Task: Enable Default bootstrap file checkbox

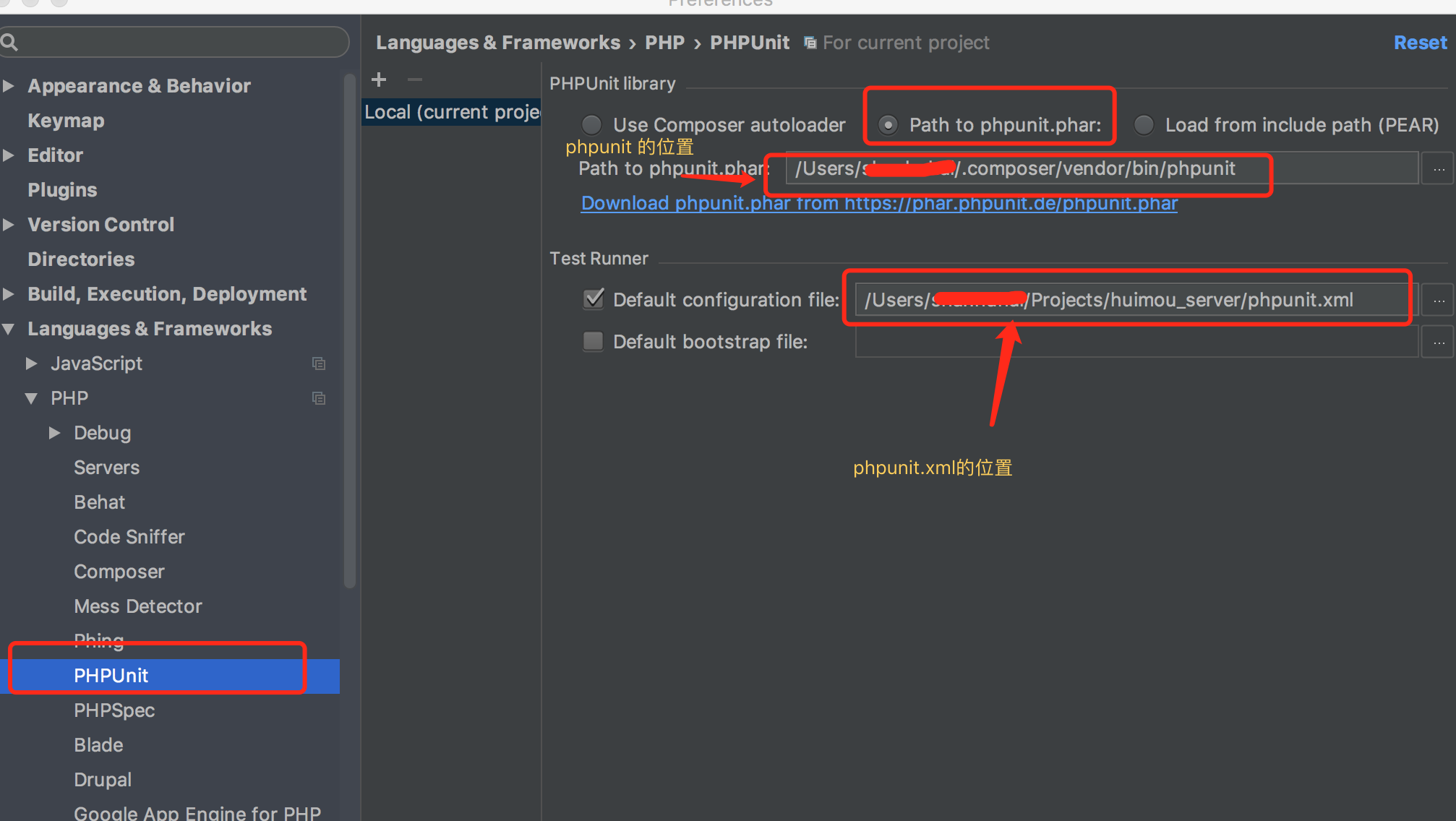Action: tap(594, 341)
